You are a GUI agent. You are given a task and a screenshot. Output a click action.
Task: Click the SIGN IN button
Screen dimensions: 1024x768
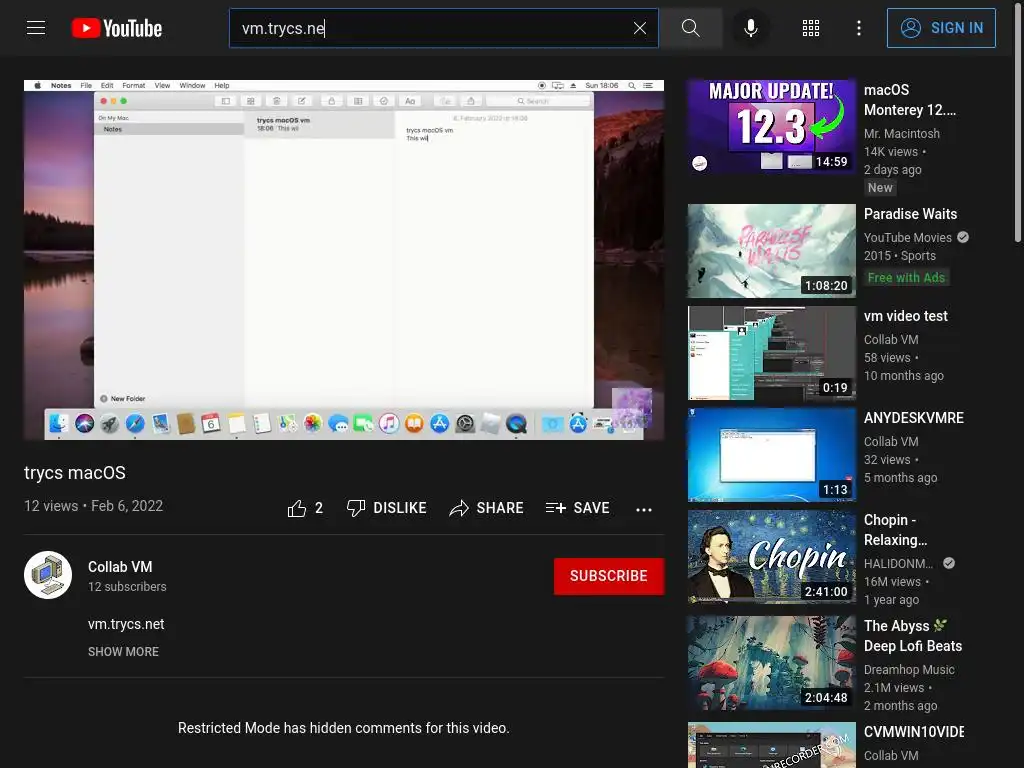[x=941, y=28]
